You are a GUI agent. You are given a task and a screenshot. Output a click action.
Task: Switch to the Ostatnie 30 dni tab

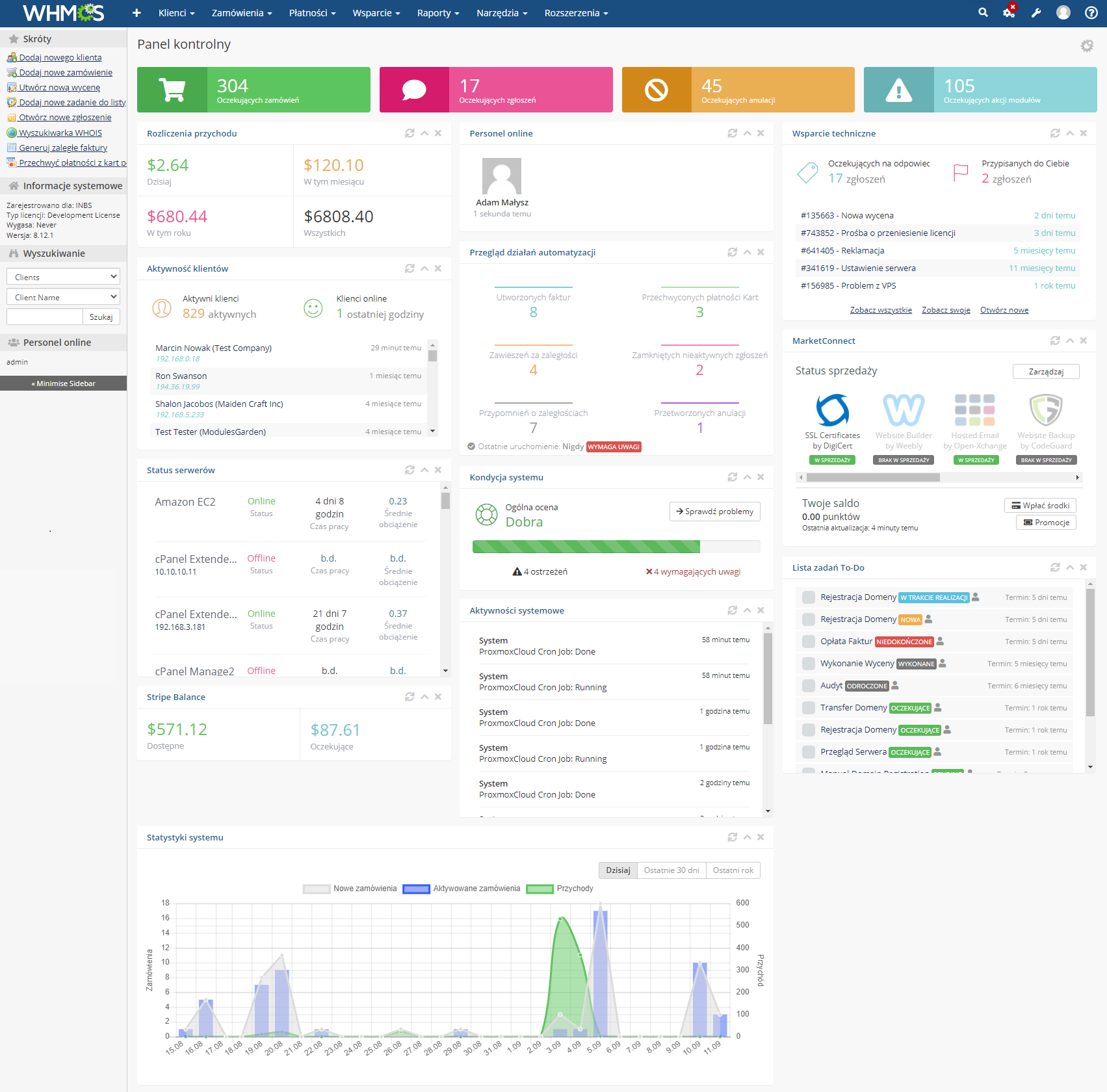(x=671, y=870)
